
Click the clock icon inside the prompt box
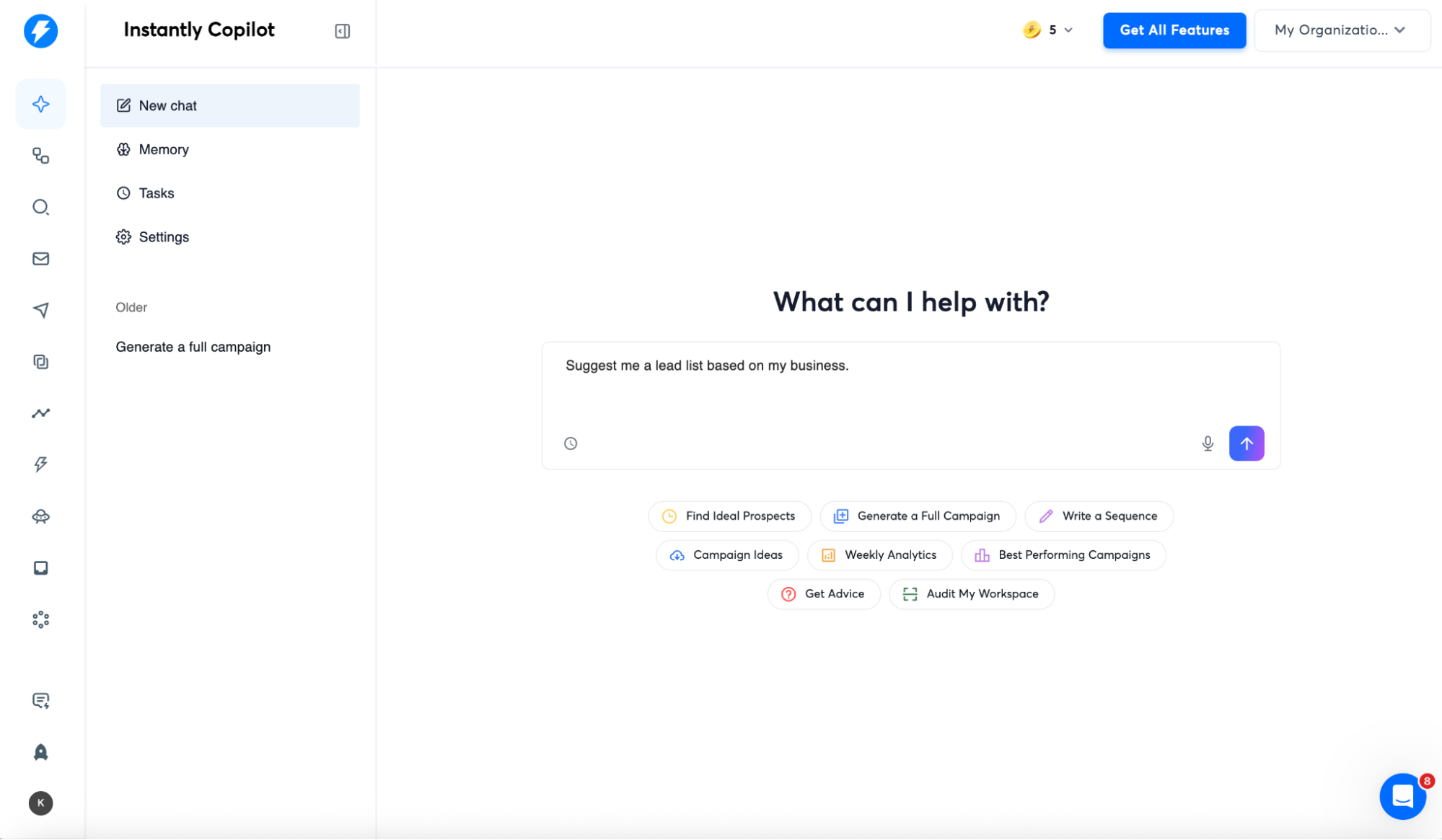(x=571, y=443)
